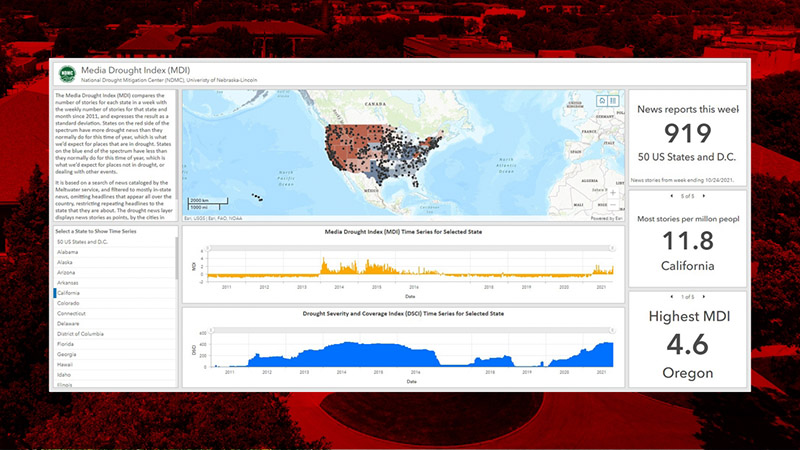Click the map home extent button

(x=603, y=101)
